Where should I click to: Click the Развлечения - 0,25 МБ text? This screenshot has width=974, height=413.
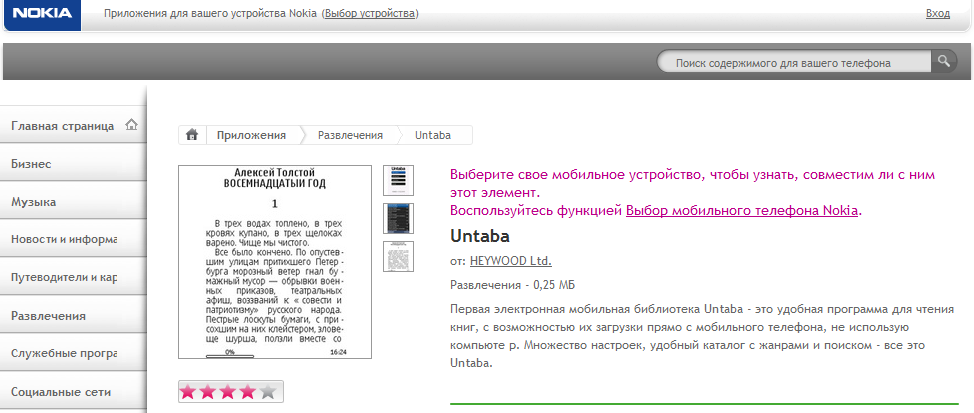(x=512, y=285)
